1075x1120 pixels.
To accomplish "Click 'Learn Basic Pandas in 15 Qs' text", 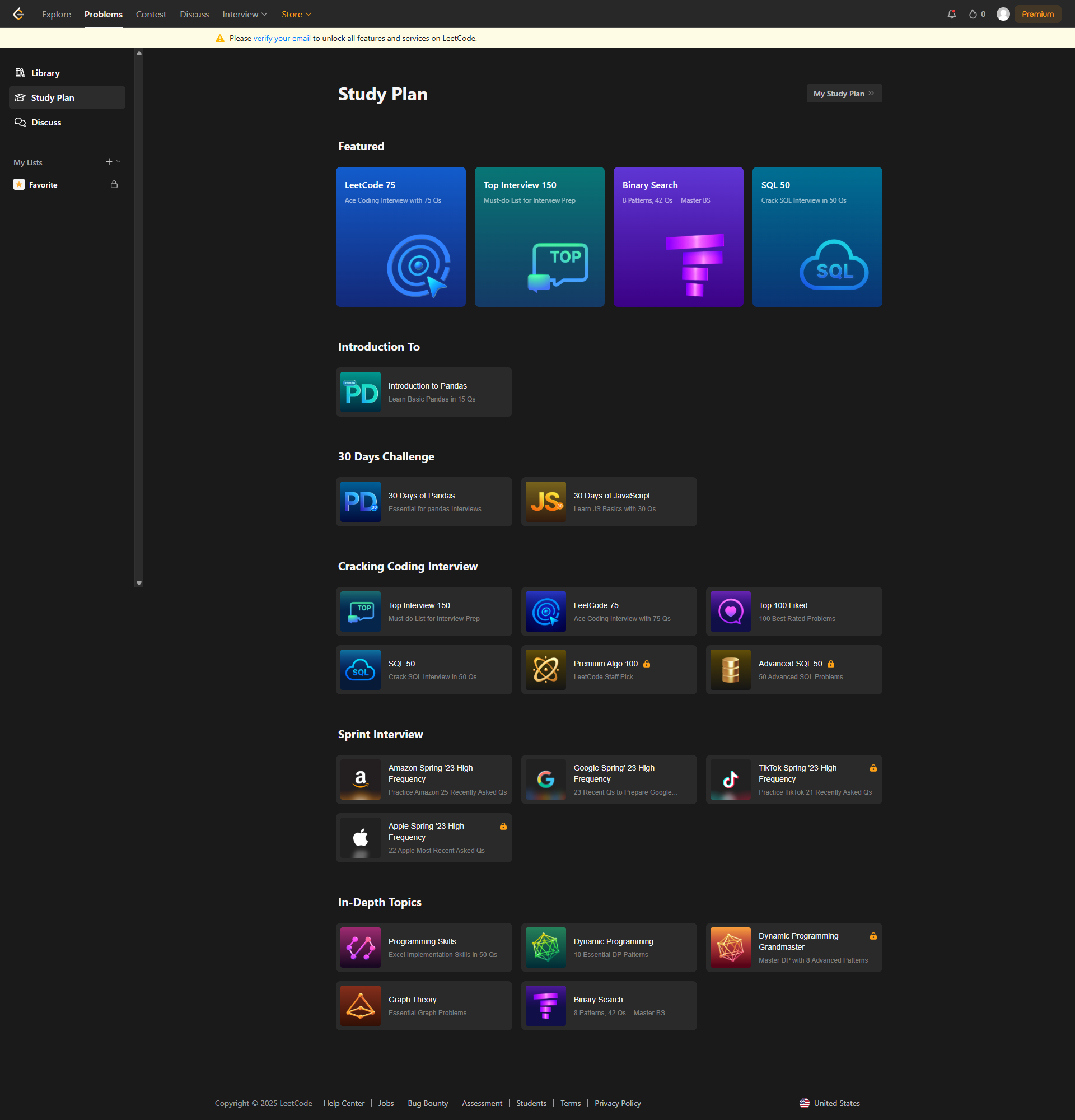I will tap(432, 399).
